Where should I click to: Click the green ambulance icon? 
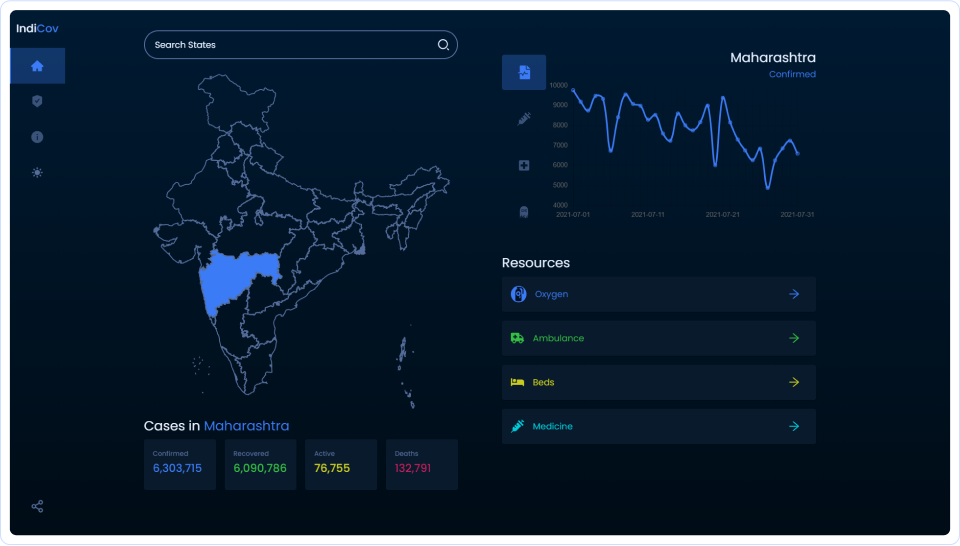pyautogui.click(x=517, y=338)
